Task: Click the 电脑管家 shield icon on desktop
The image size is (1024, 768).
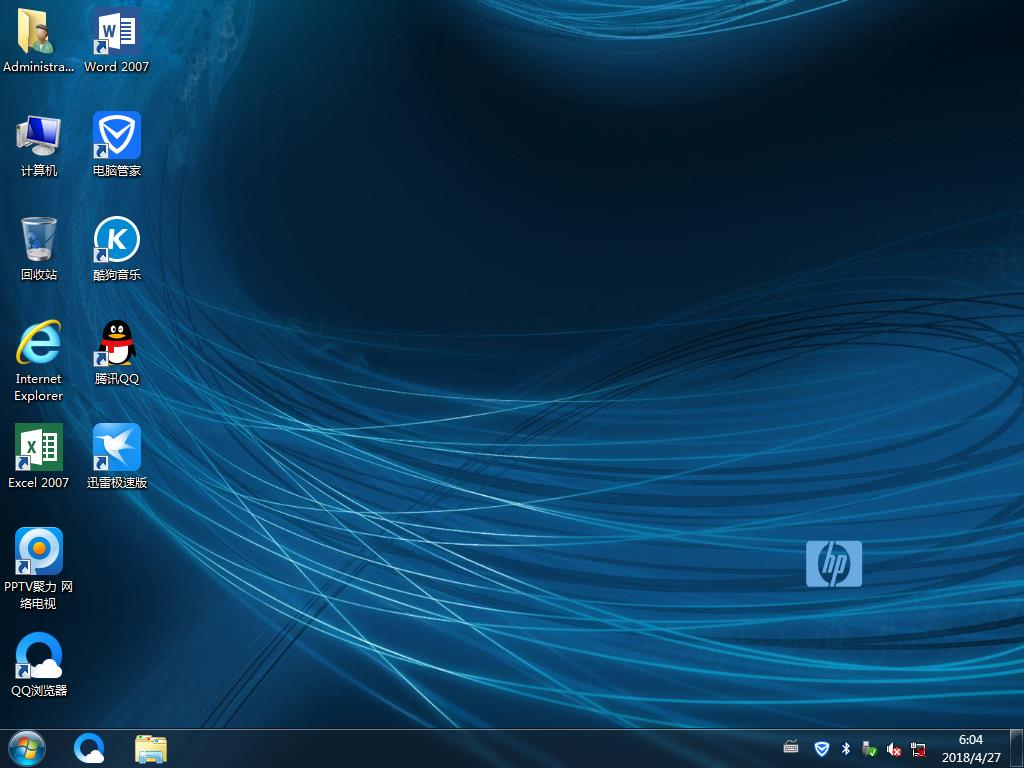Action: pyautogui.click(x=117, y=136)
